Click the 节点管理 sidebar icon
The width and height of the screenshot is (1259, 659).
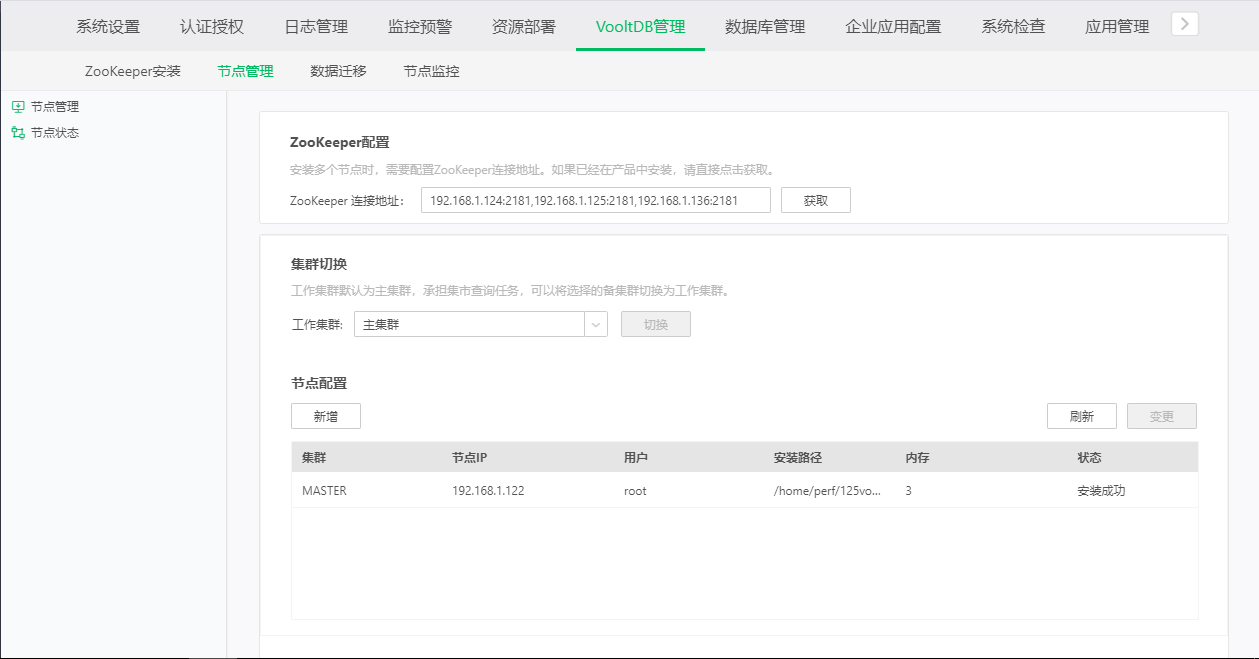18,106
